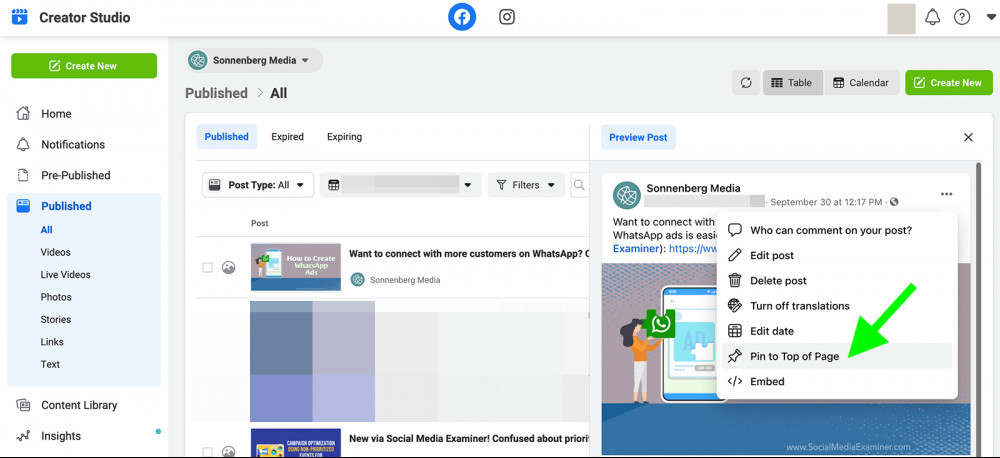This screenshot has width=1000, height=458.
Task: Open Pre-Published in sidebar
Action: [x=75, y=175]
